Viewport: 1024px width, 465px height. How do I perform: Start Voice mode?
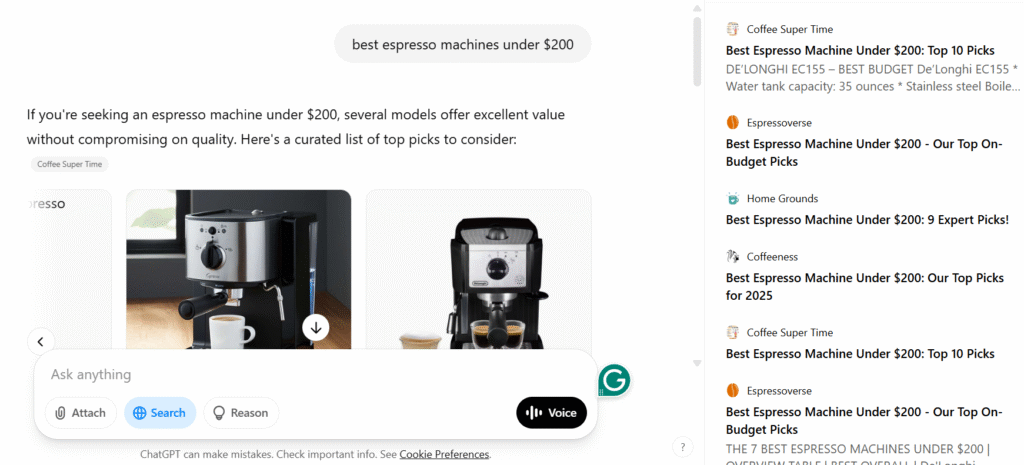point(552,413)
